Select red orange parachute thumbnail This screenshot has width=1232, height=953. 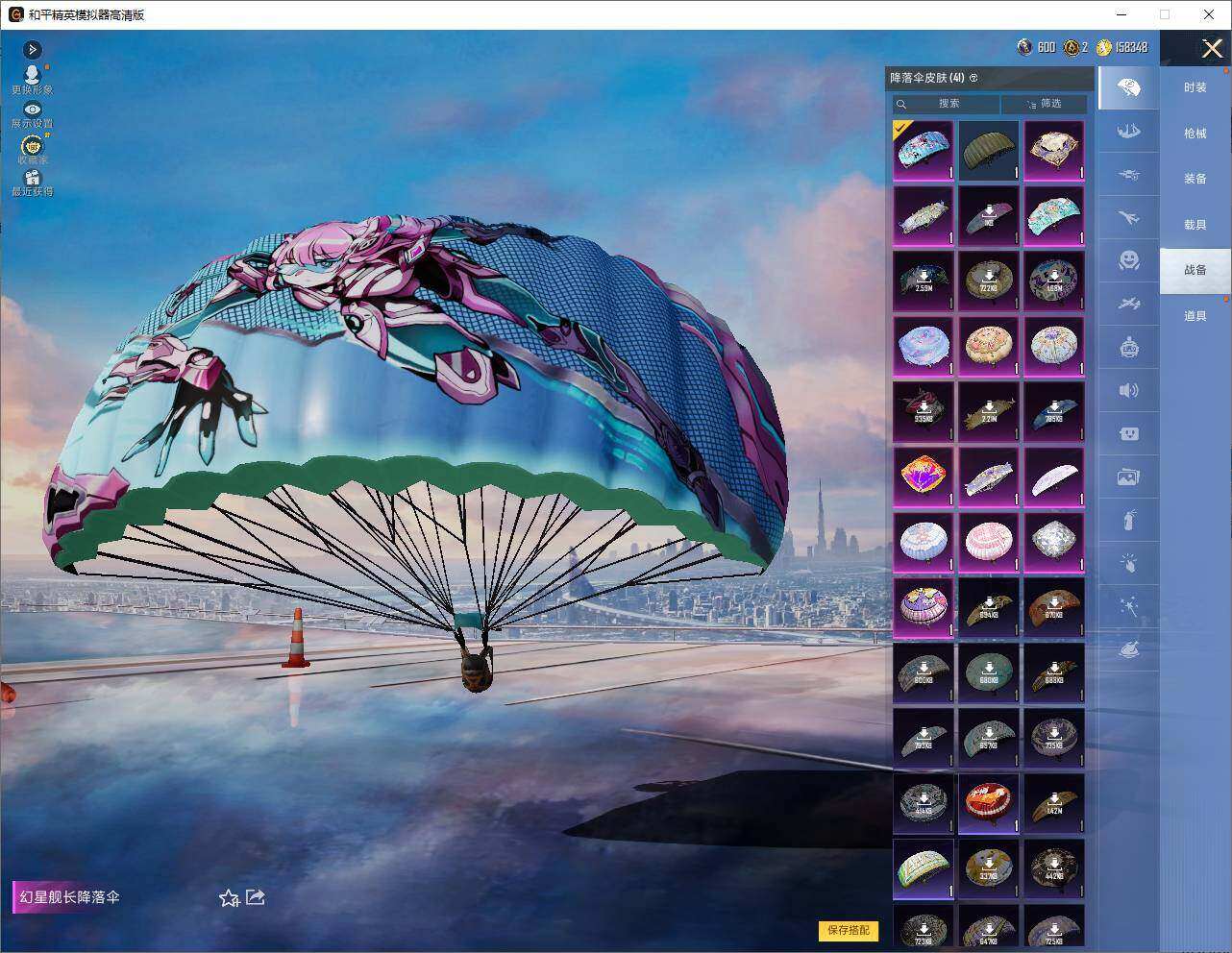(989, 803)
